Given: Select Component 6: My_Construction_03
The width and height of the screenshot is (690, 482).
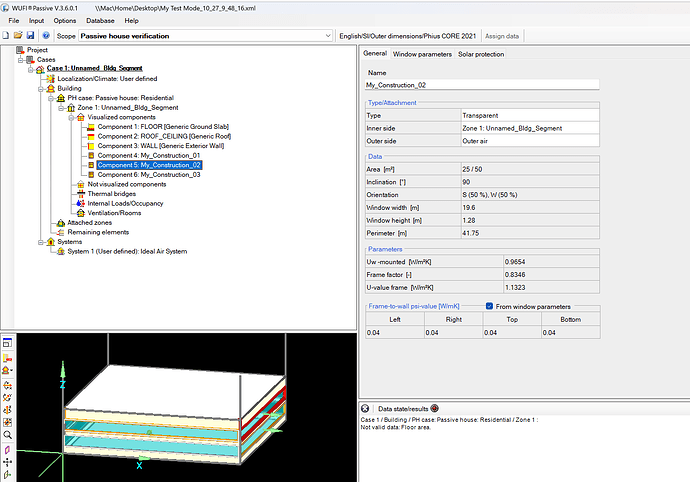Looking at the screenshot, I should (x=149, y=175).
